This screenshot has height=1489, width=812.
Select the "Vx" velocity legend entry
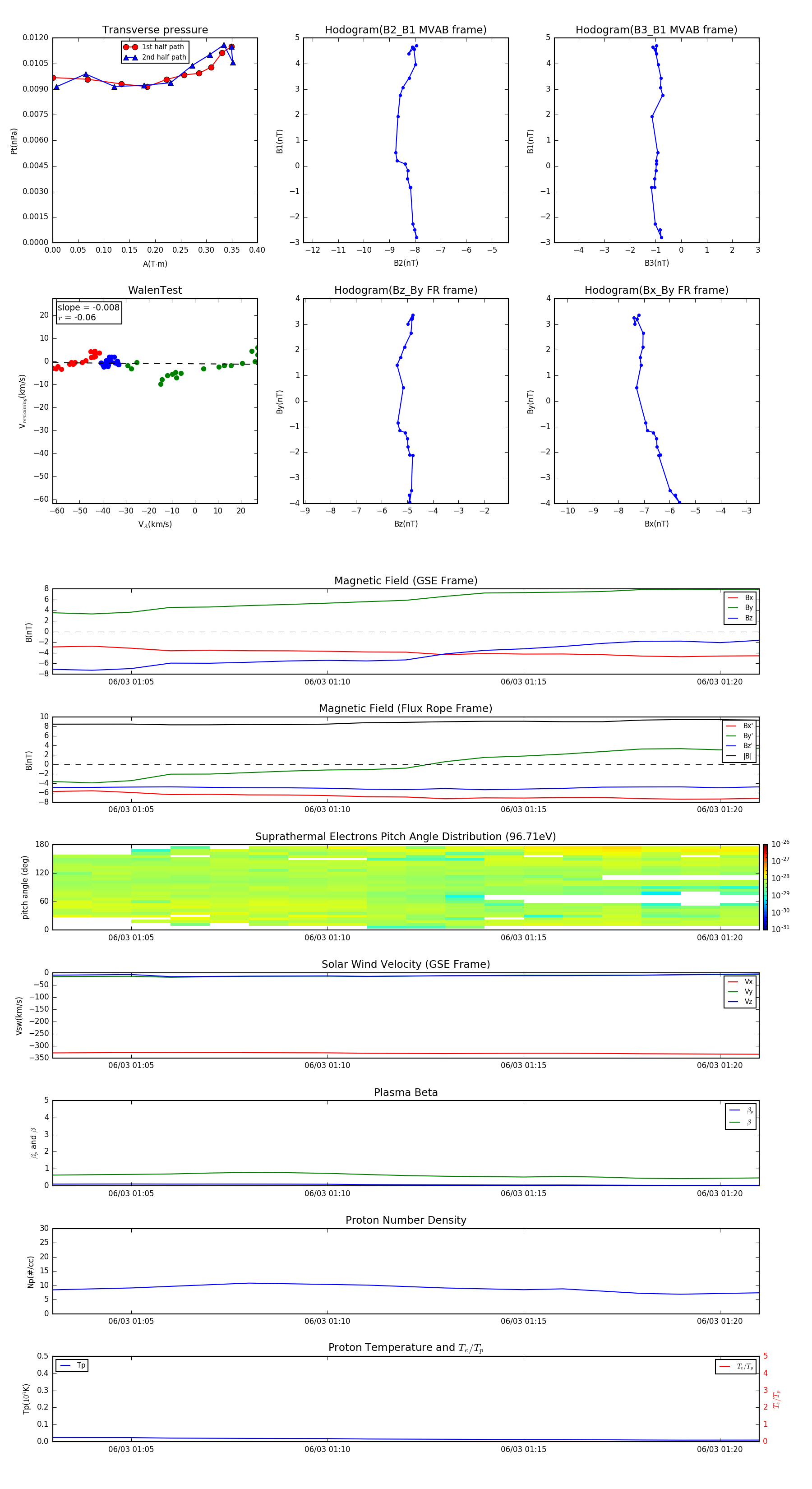pos(740,982)
